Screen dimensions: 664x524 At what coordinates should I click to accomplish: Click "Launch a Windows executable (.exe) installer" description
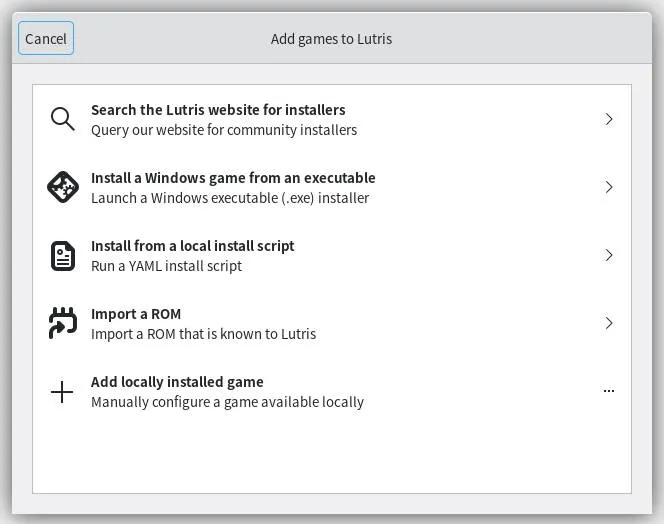click(x=230, y=198)
